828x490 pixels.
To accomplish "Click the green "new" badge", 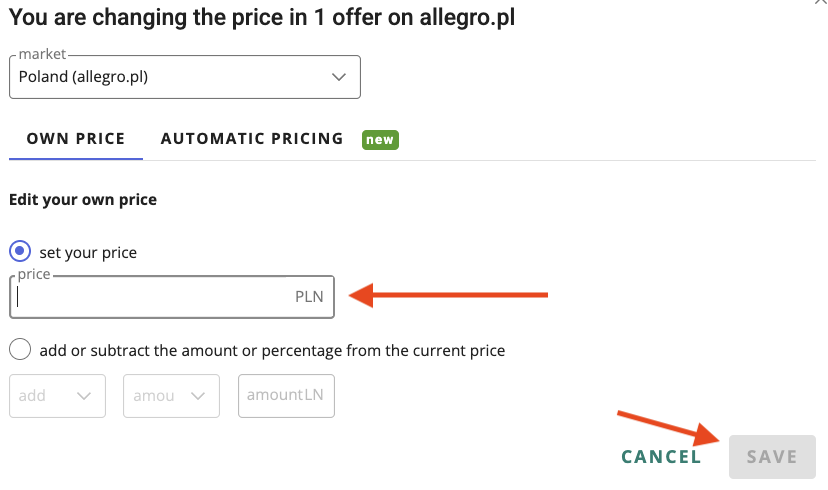I will click(380, 140).
